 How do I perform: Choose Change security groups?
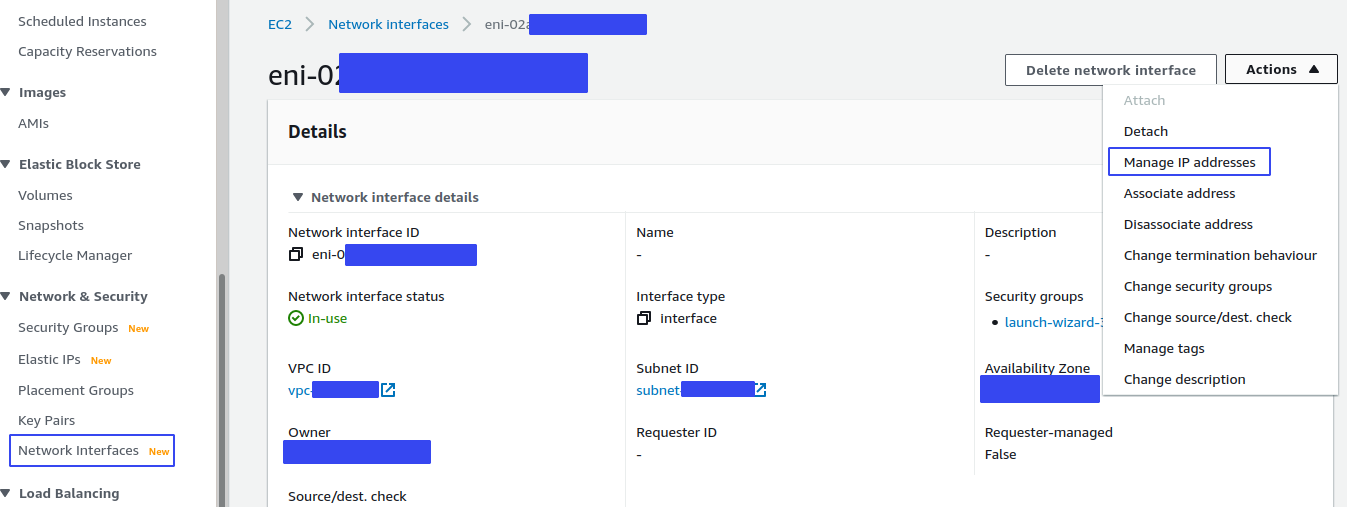1198,287
